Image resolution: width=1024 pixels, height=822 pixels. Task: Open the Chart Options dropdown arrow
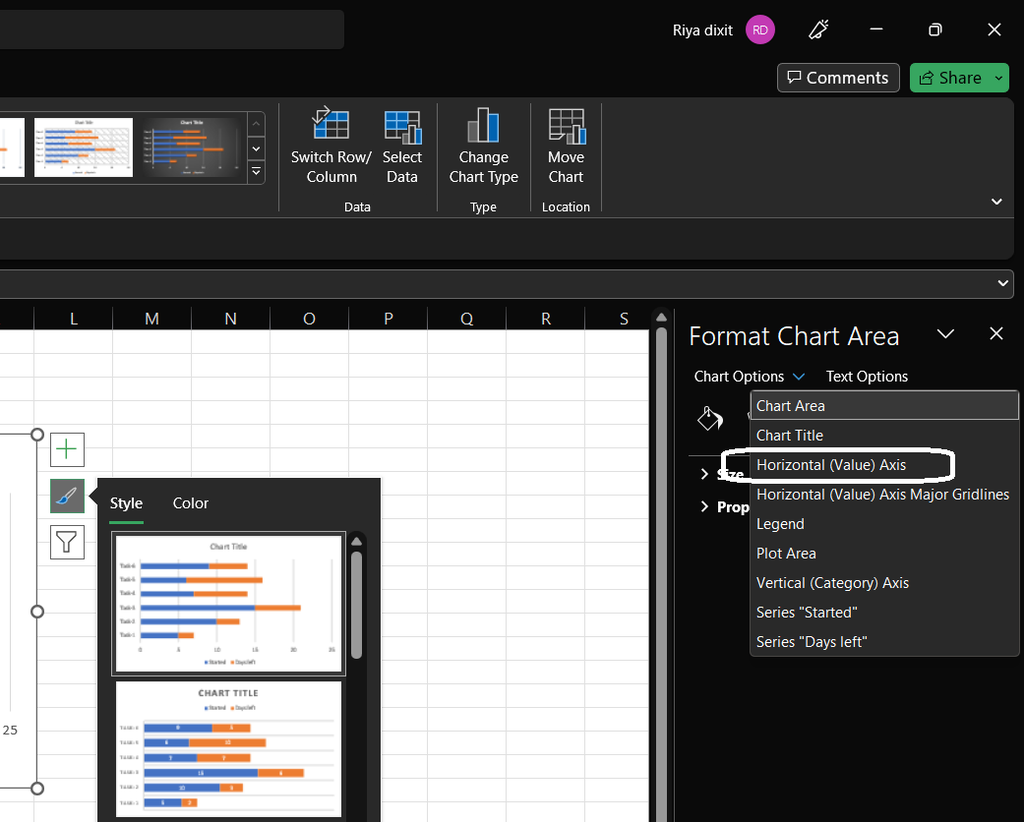click(x=798, y=377)
